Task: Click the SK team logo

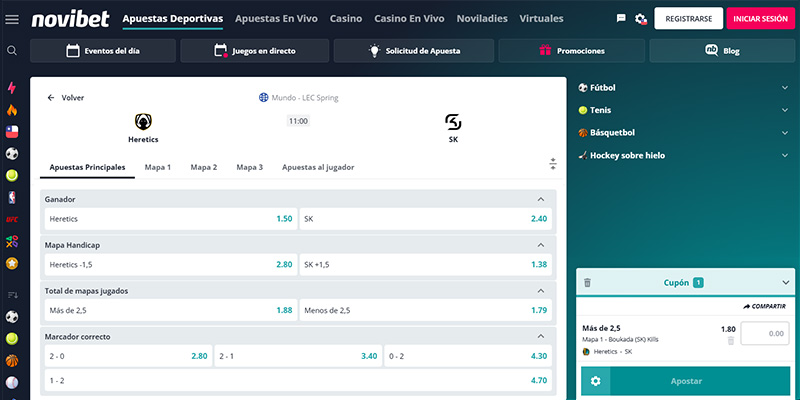Action: click(453, 122)
